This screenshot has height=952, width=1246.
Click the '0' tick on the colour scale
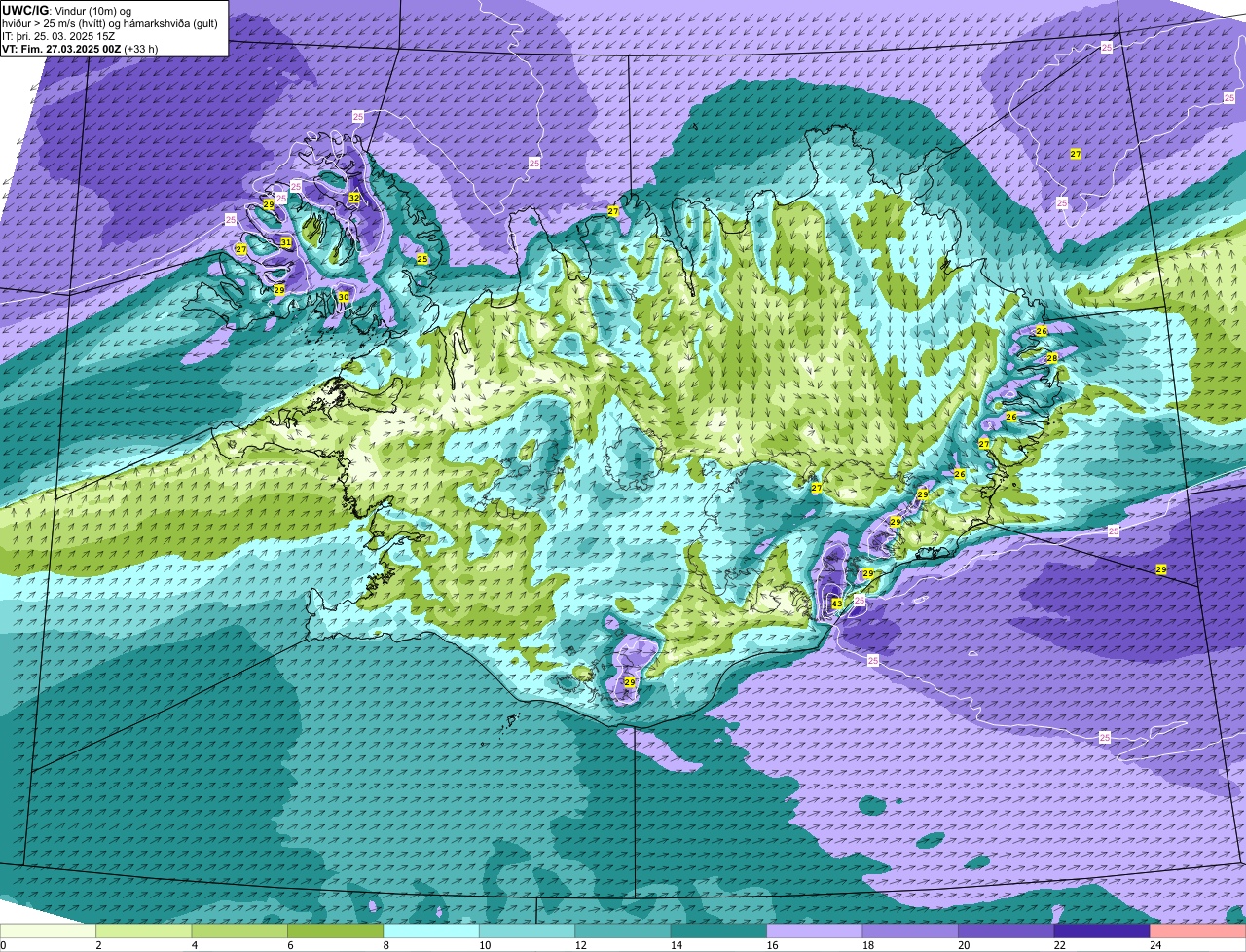(x=3, y=944)
